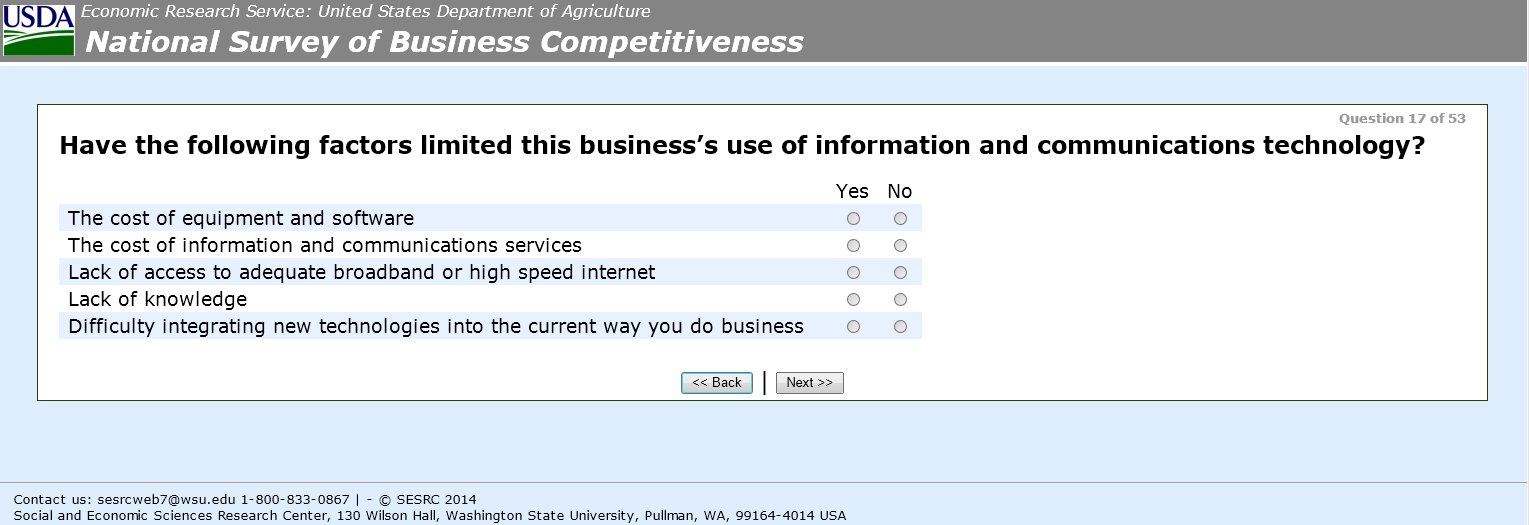
Task: Mark No for lack of adequate broadband access
Action: pyautogui.click(x=901, y=273)
